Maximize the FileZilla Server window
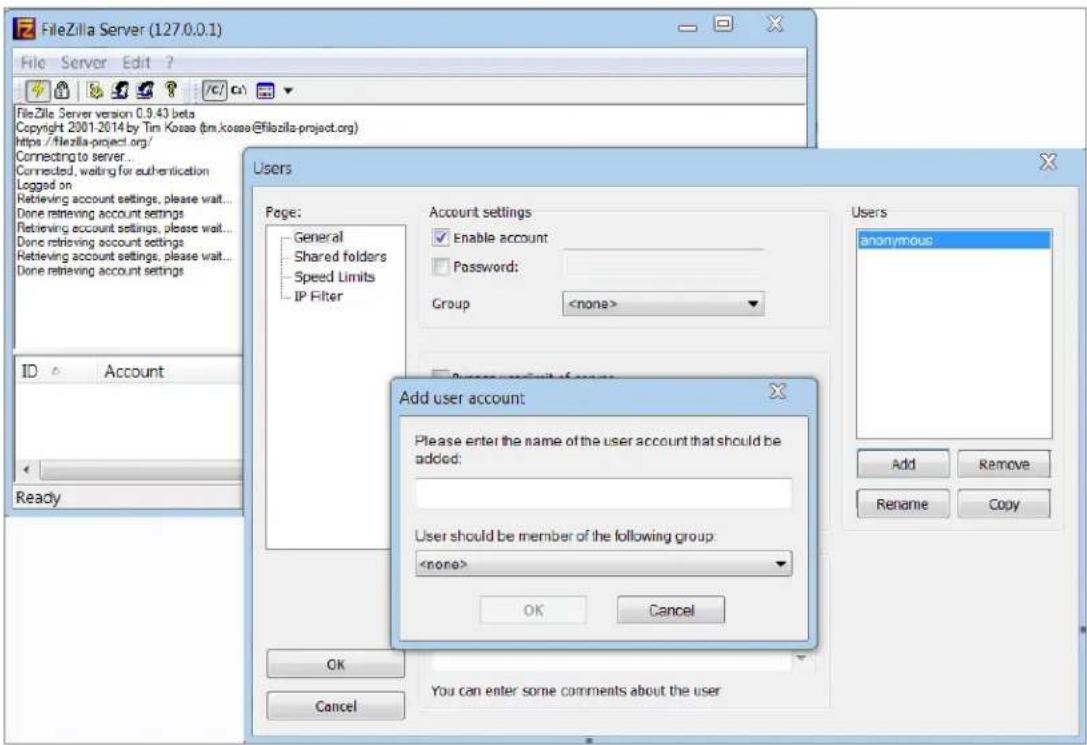This screenshot has width=1087, height=745. 723,24
